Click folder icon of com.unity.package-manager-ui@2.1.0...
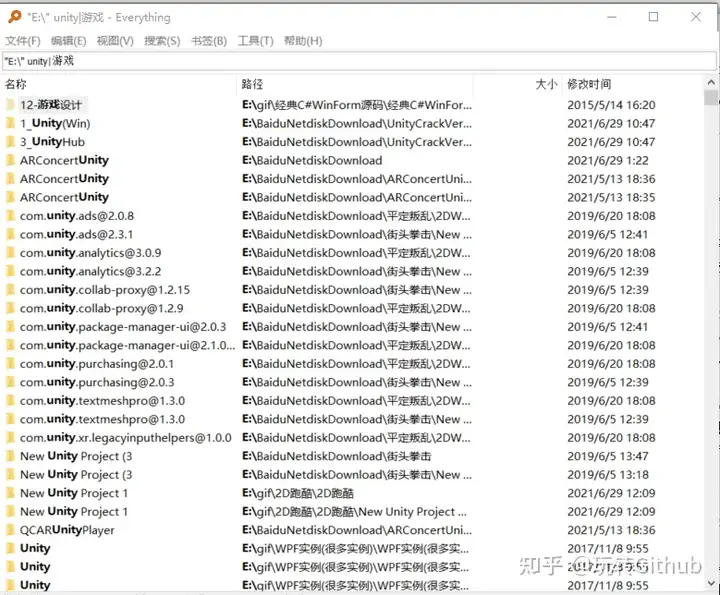The image size is (720, 595). (11, 345)
